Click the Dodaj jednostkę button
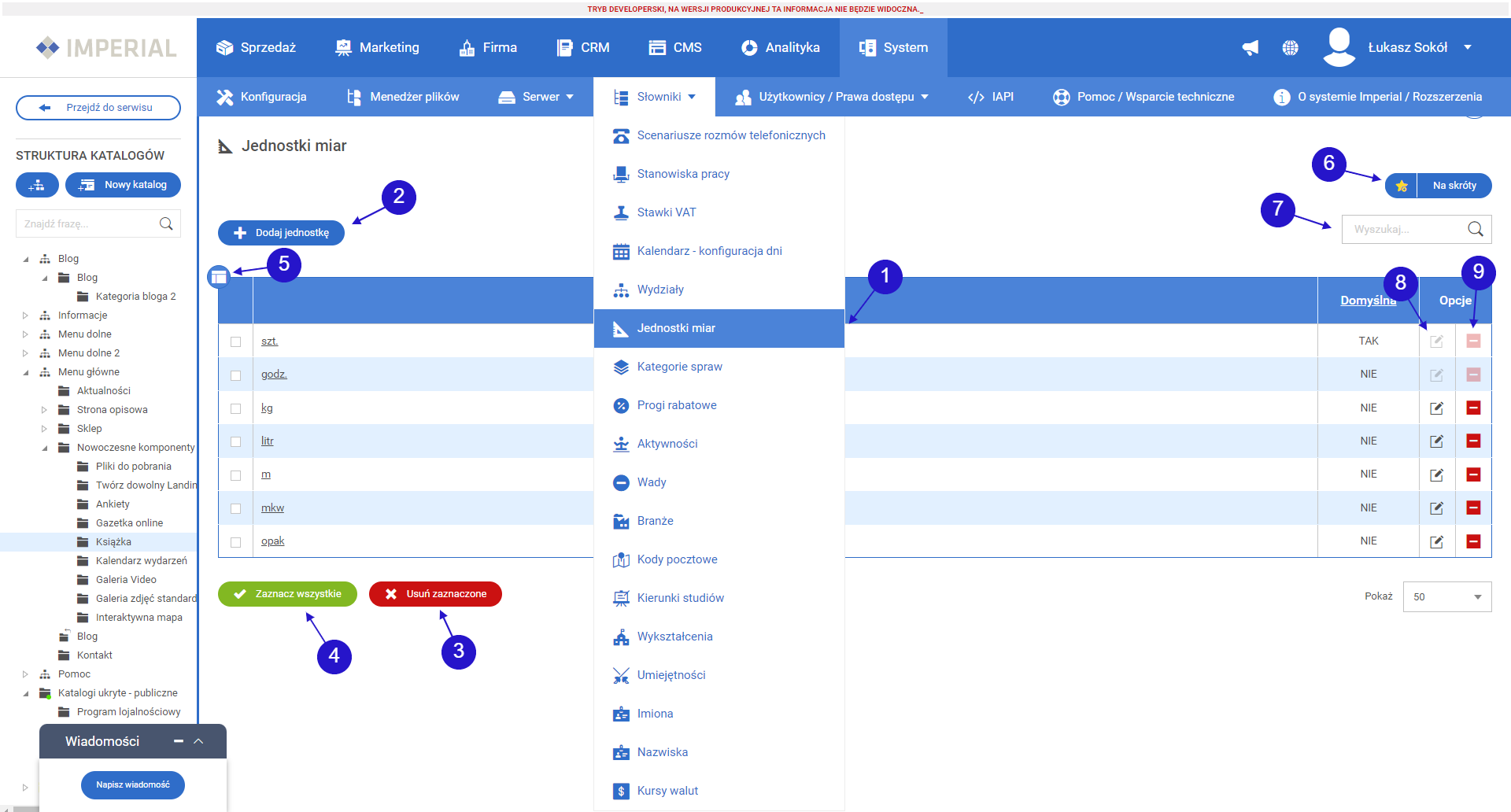This screenshot has height=812, width=1511. point(281,233)
